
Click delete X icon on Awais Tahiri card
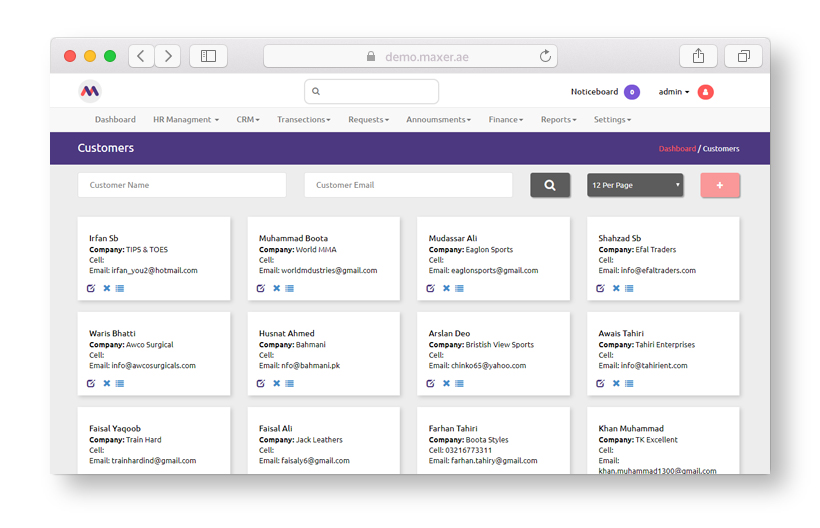click(616, 383)
